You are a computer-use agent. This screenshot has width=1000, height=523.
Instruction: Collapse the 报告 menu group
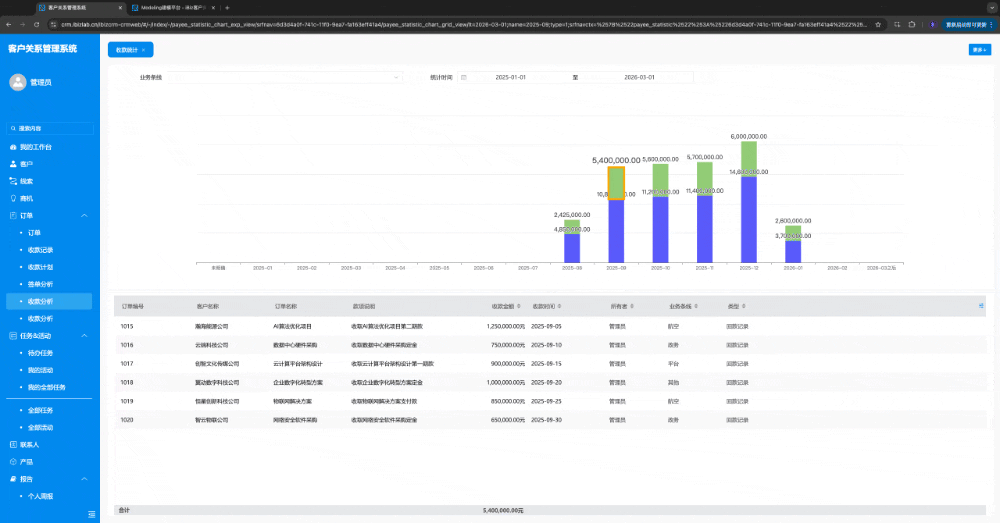(84, 479)
